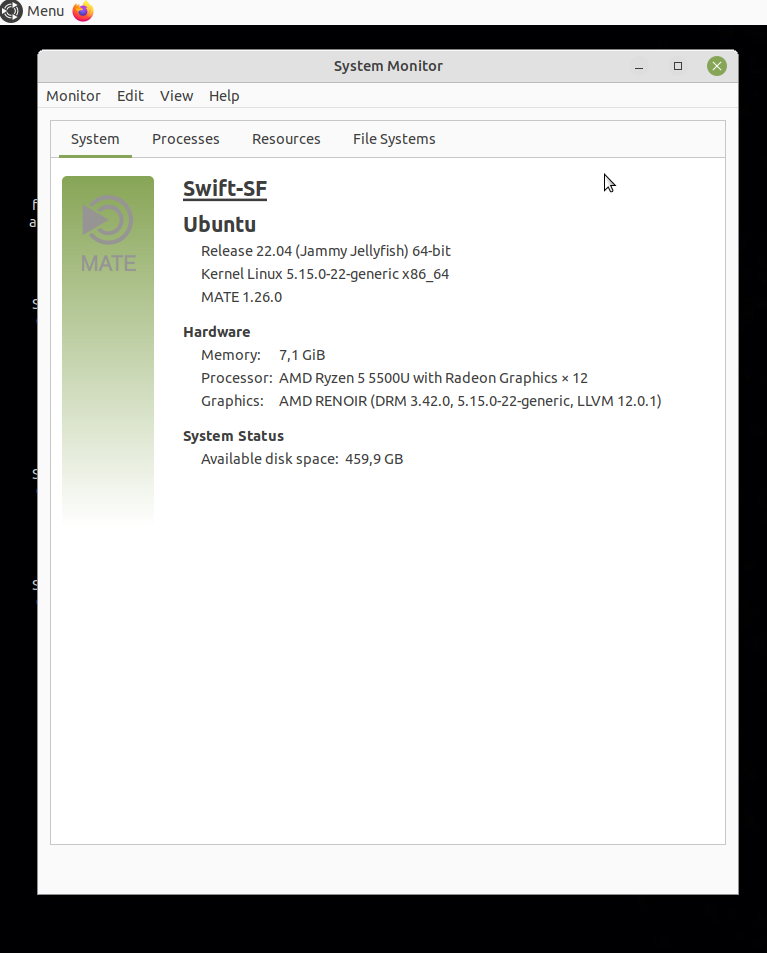Viewport: 767px width, 953px height.
Task: Click the MATE 1.26.0 version text
Action: pyautogui.click(x=241, y=297)
